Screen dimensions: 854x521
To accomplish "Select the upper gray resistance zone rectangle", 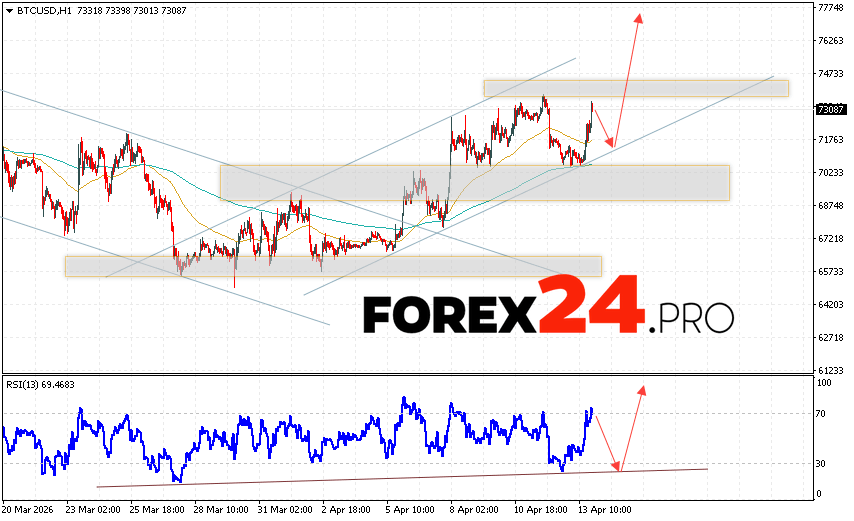I will click(635, 88).
